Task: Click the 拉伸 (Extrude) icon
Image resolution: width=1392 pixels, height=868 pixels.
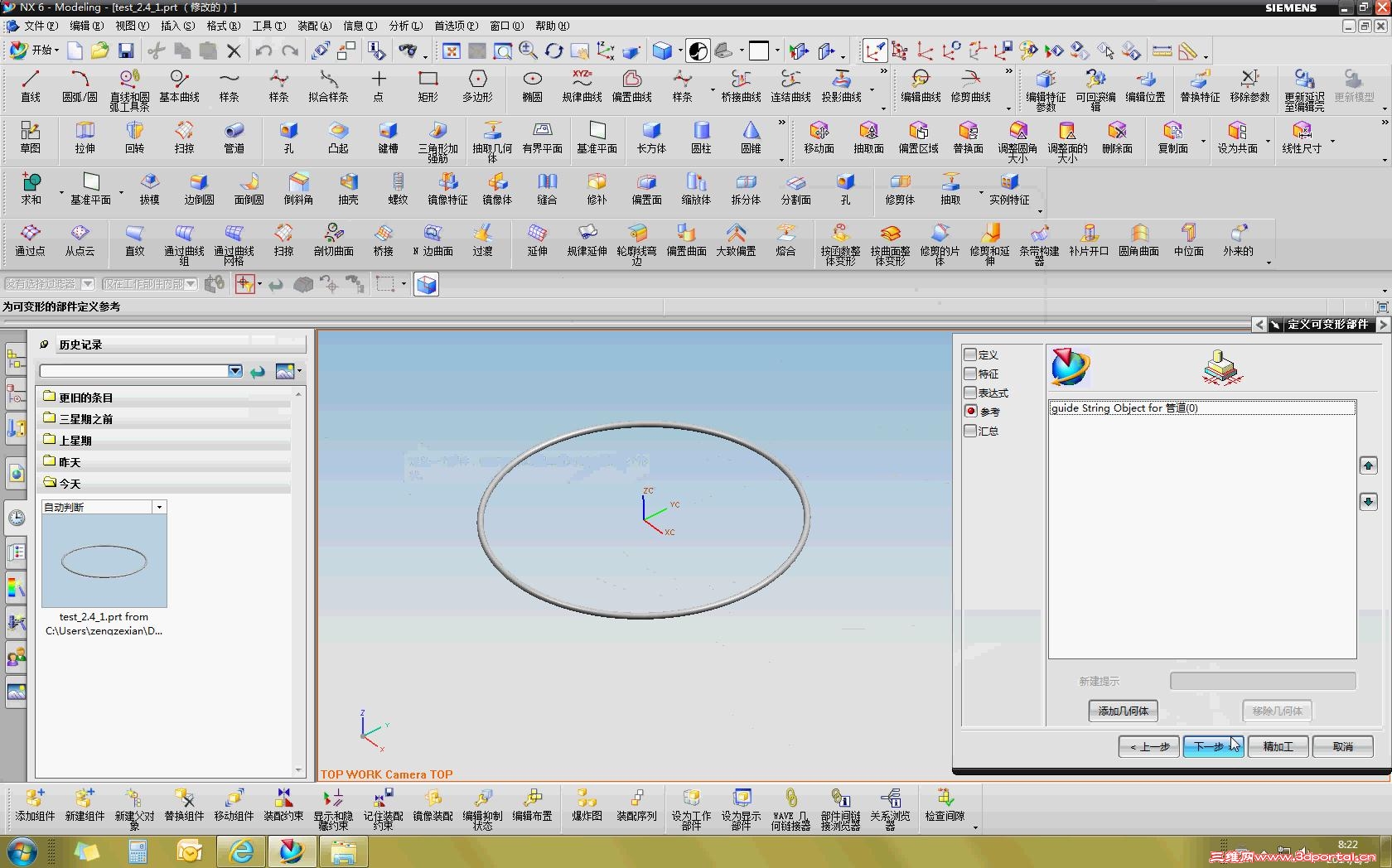Action: 85,137
